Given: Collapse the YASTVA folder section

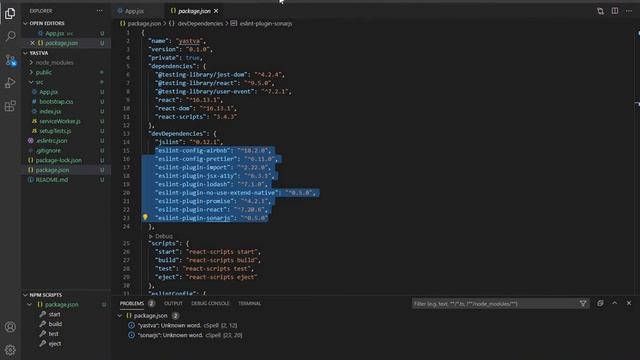Looking at the screenshot, I should (26, 53).
